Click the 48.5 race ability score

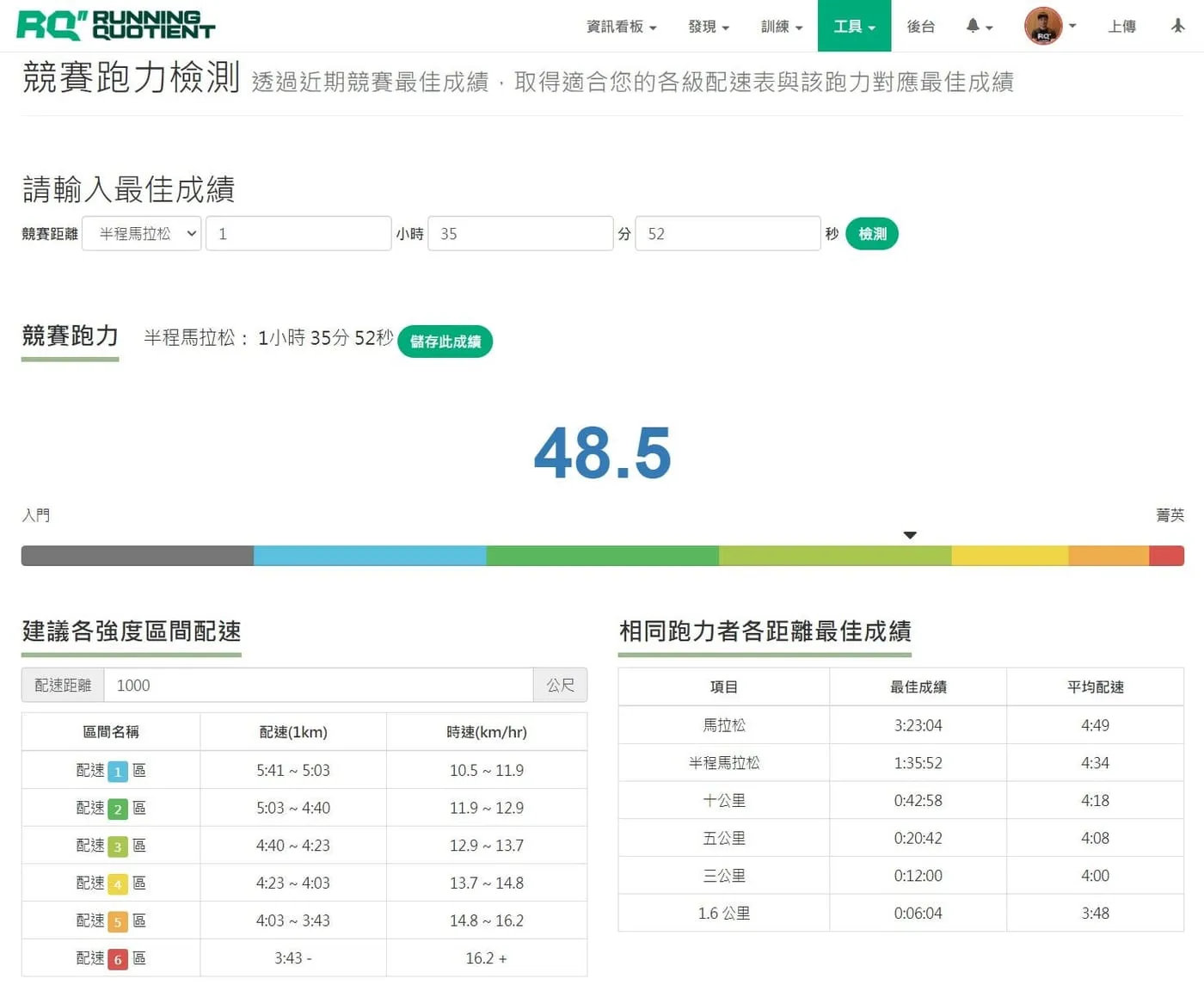point(602,453)
